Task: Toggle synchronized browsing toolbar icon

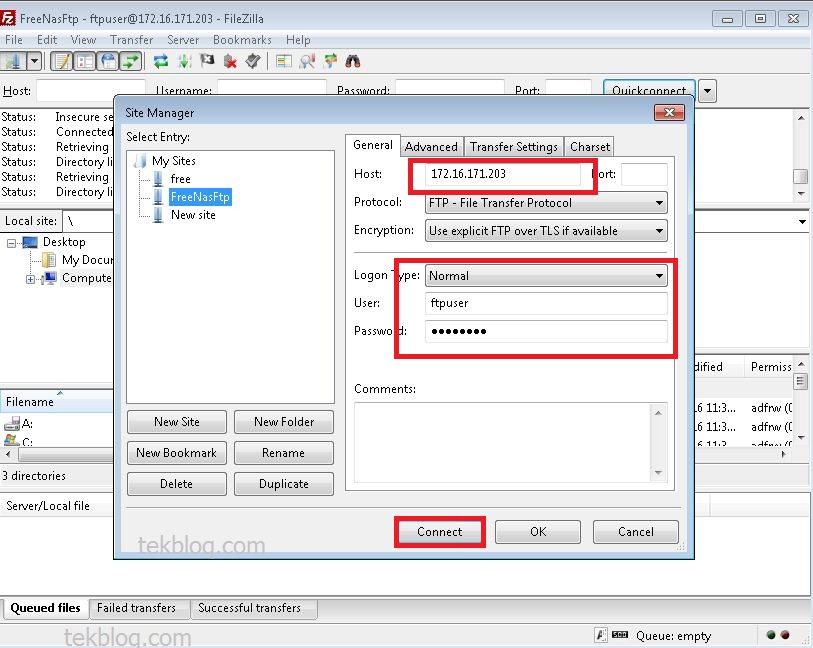Action: (330, 61)
